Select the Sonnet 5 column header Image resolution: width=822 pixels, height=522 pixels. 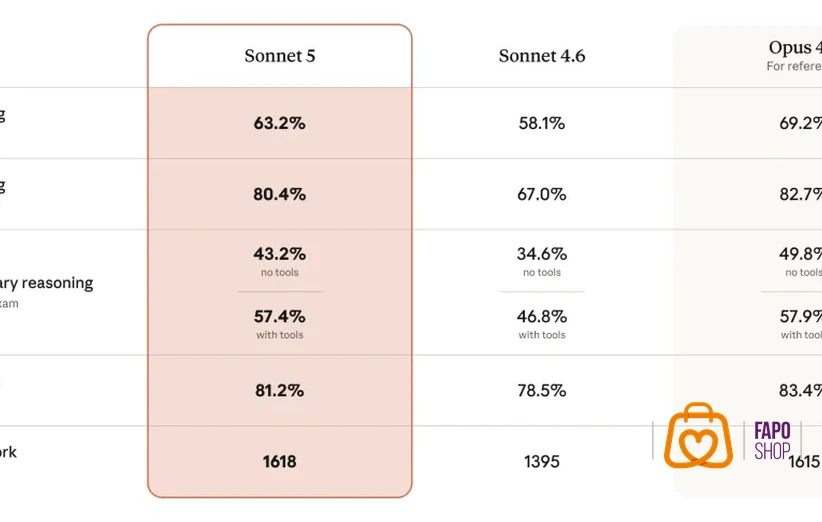pos(280,56)
